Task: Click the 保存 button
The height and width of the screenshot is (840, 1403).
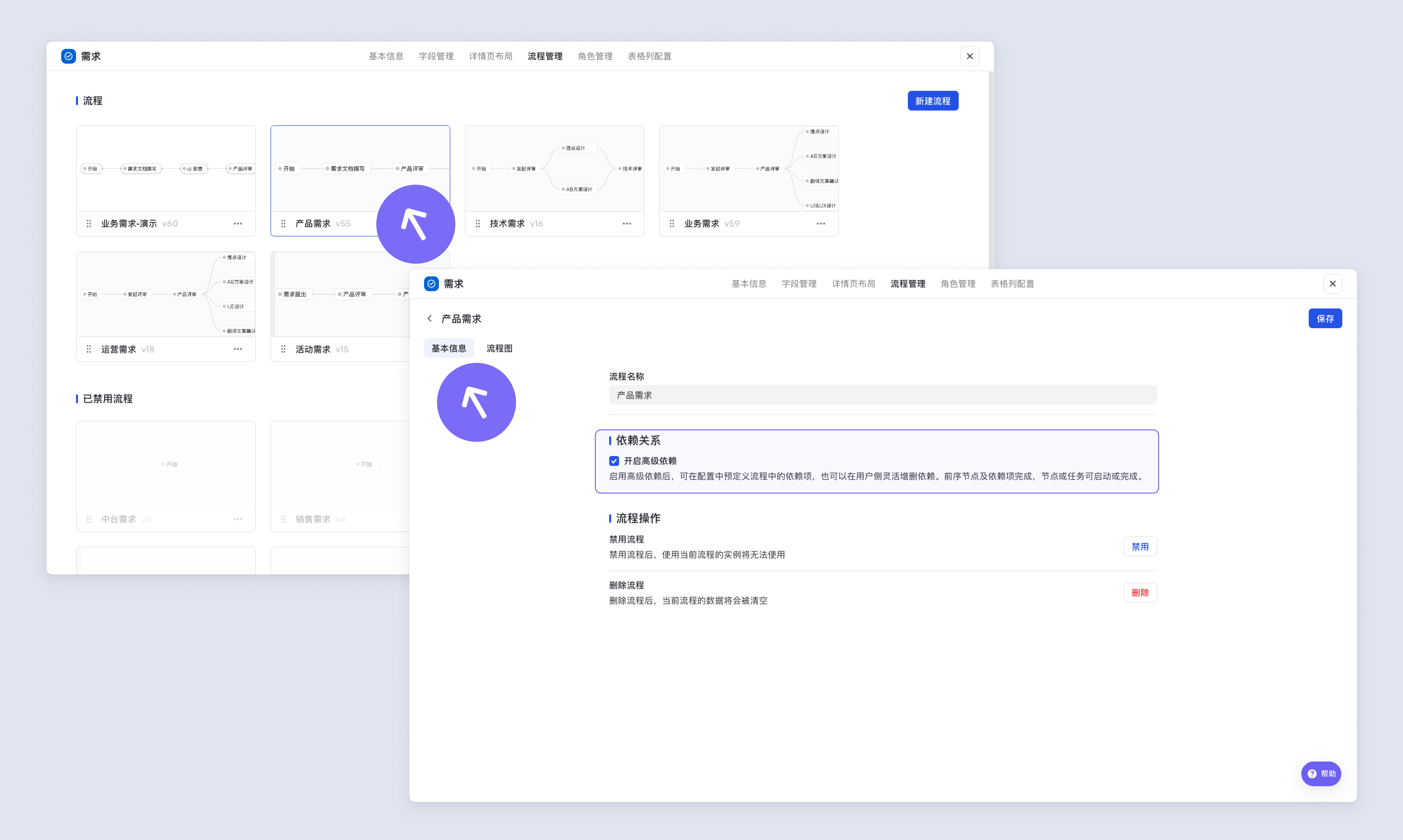Action: click(x=1325, y=319)
